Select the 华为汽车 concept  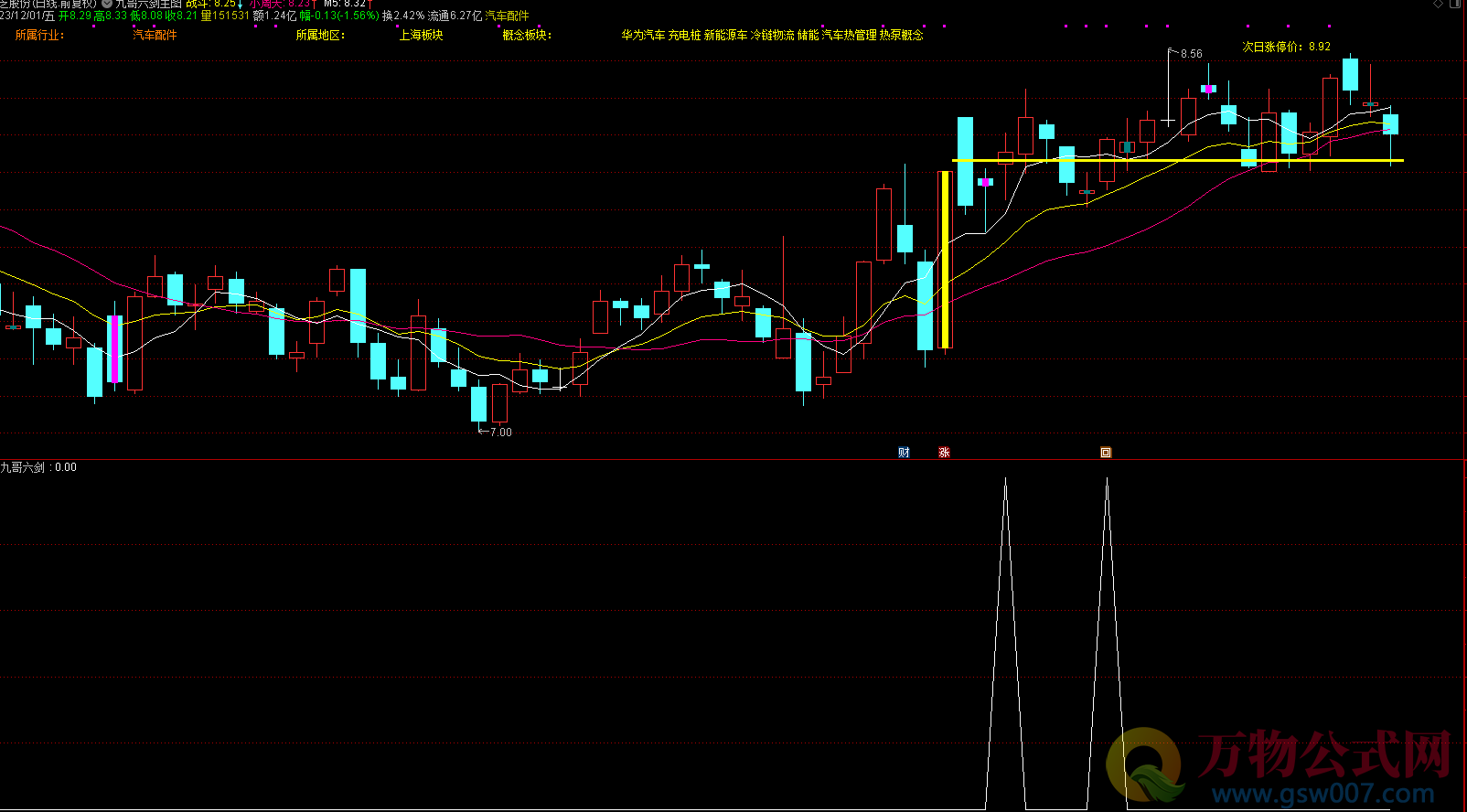(x=644, y=35)
